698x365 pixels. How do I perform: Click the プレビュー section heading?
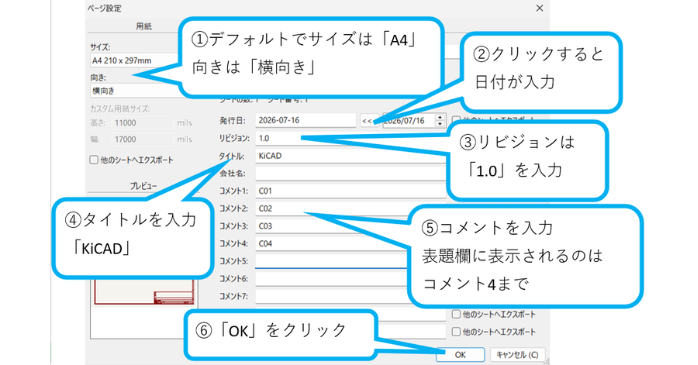click(143, 186)
